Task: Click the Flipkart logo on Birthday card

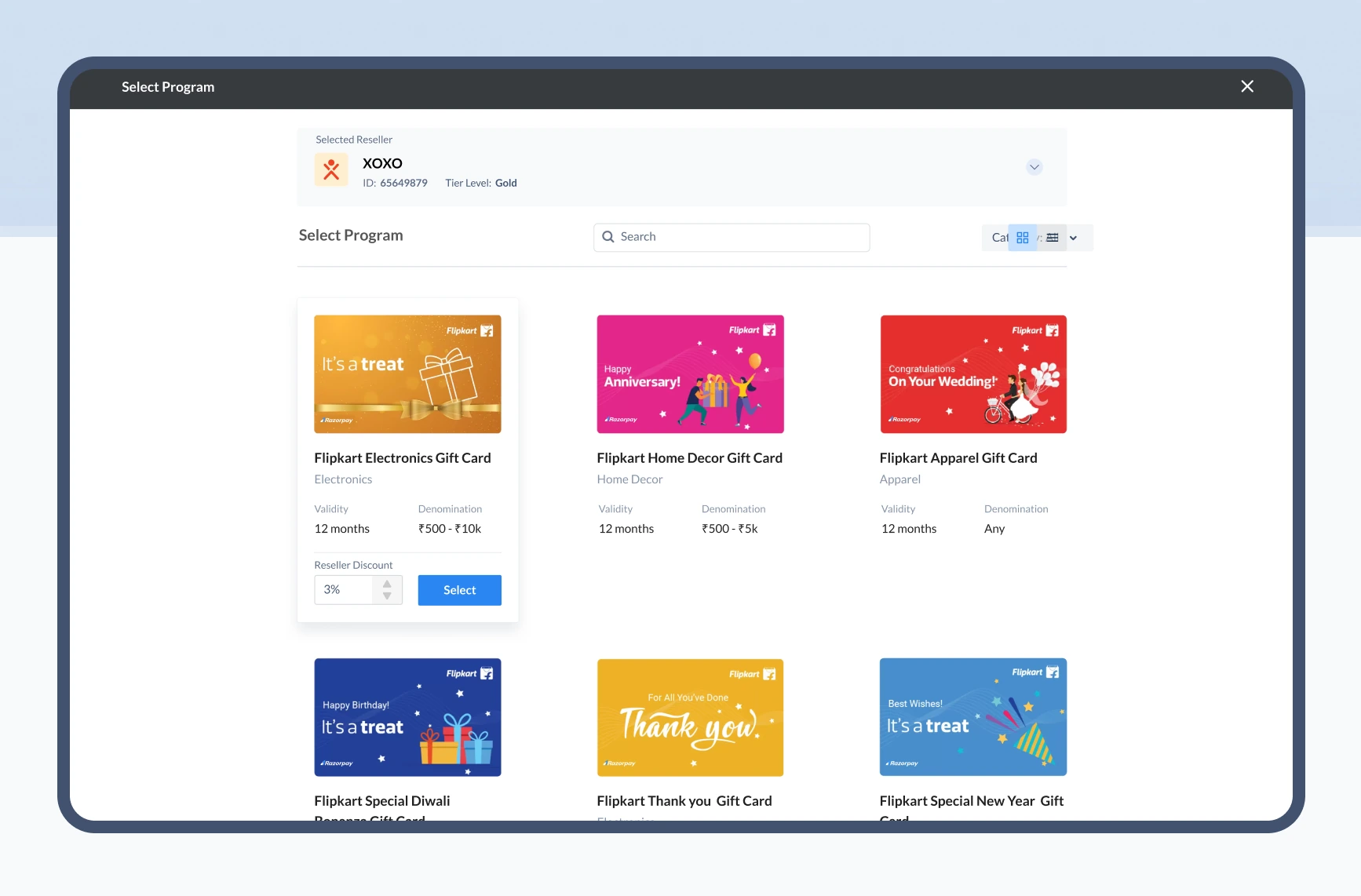Action: click(x=470, y=674)
